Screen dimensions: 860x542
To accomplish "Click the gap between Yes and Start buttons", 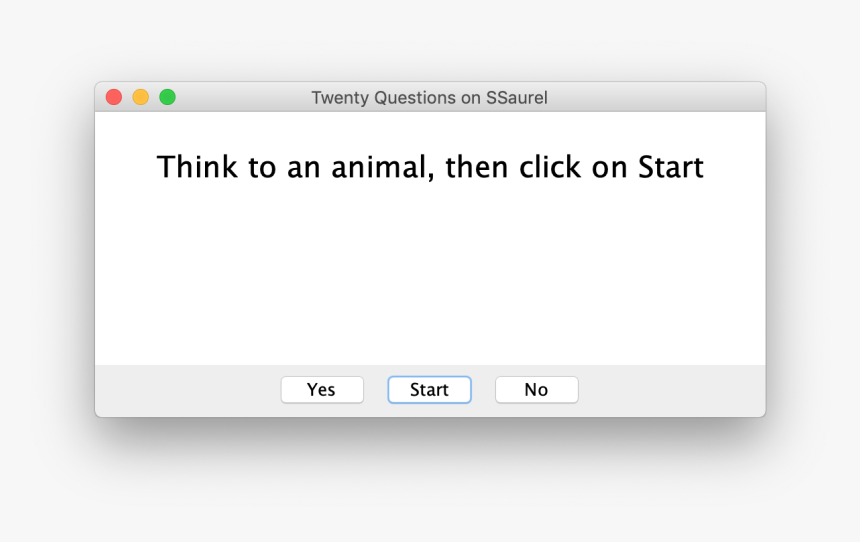I will [376, 390].
